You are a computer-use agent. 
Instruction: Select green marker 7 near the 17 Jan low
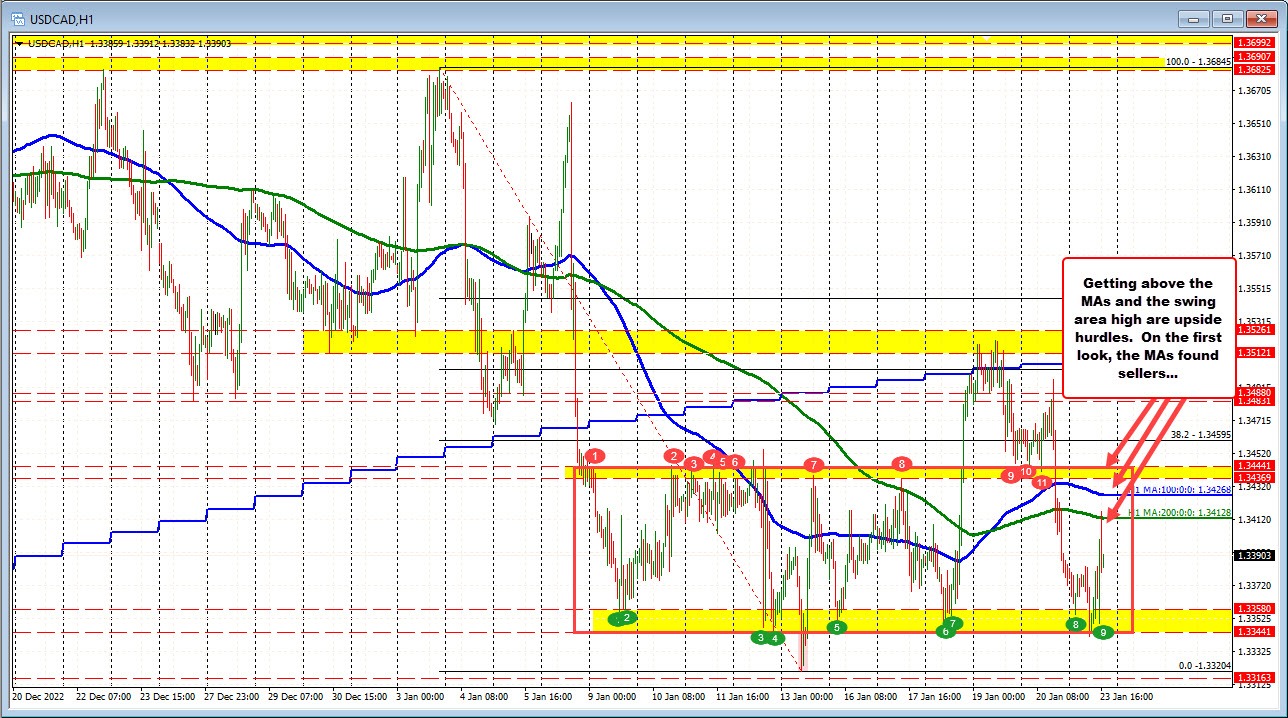click(x=953, y=621)
